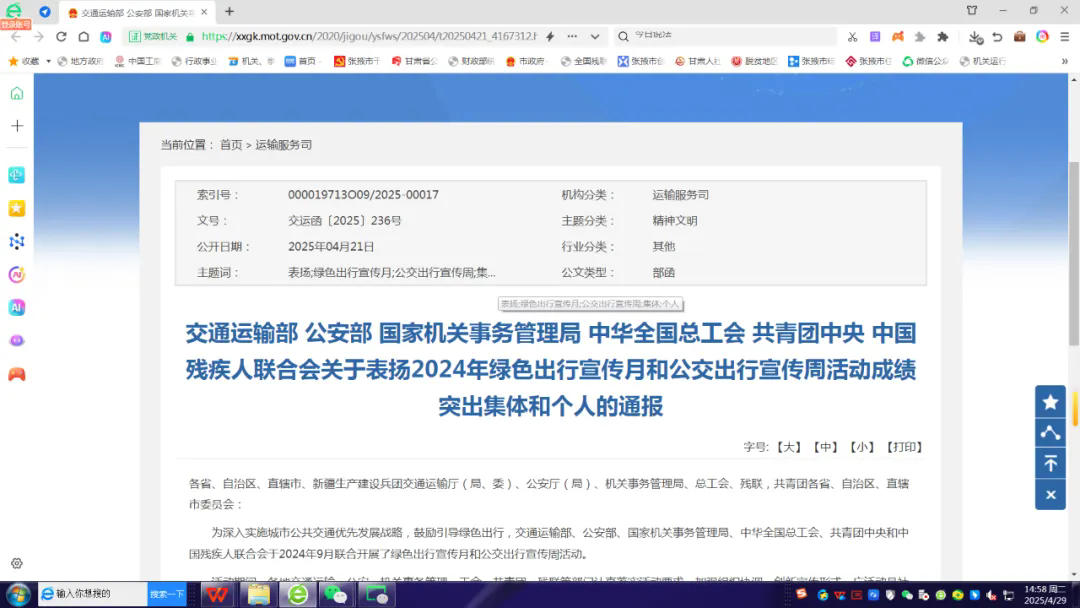Click the browser sidebar home icon
The height and width of the screenshot is (608, 1080).
pyautogui.click(x=16, y=93)
